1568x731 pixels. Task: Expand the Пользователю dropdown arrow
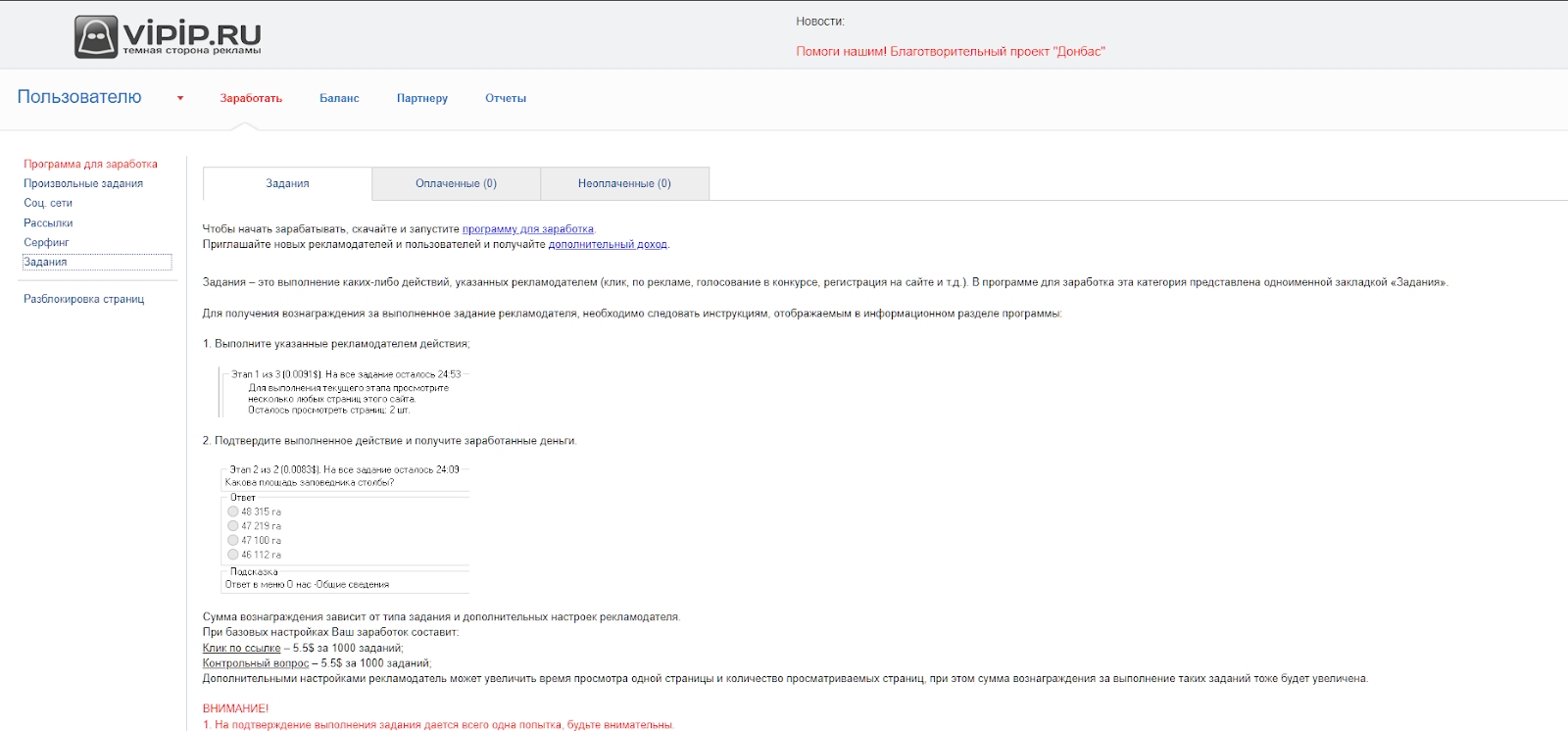[x=180, y=98]
